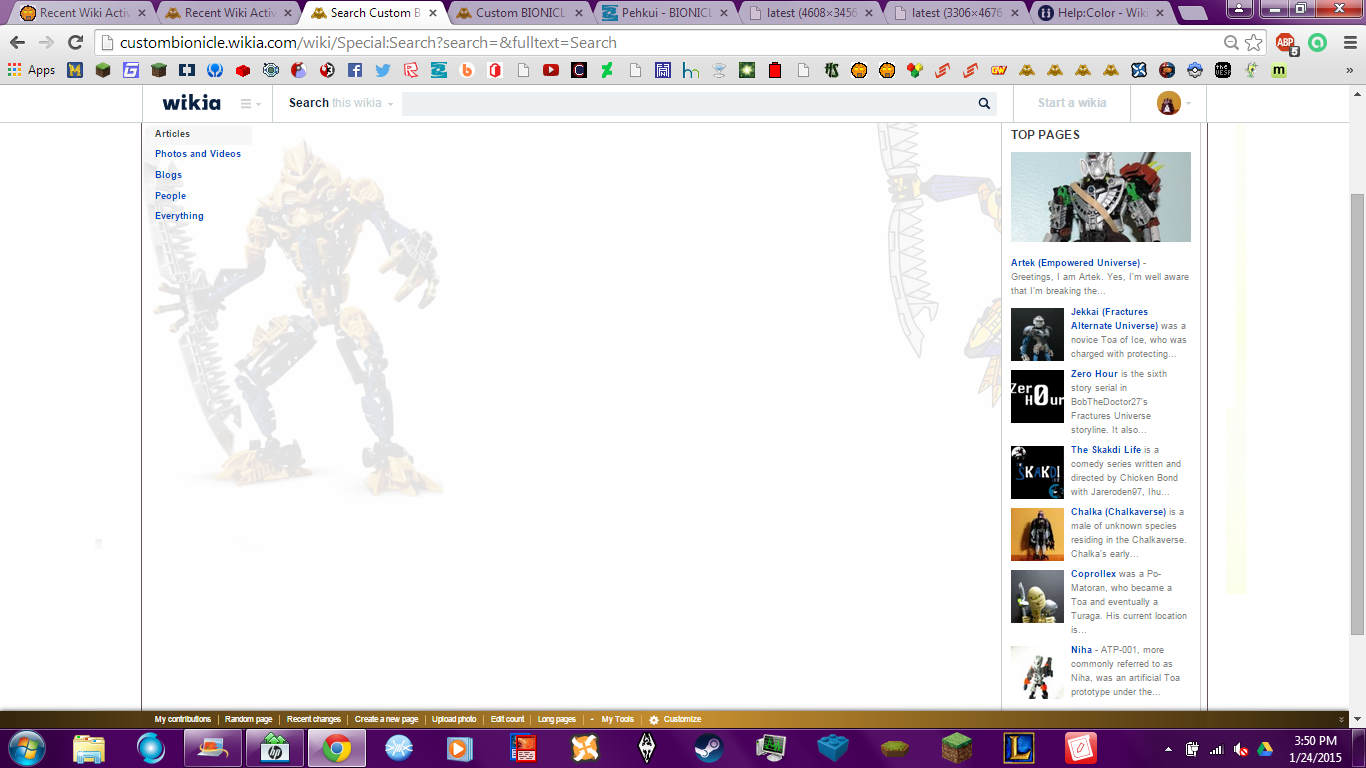Viewport: 1366px width, 768px height.
Task: Launch Skyrim from the taskbar
Action: point(647,748)
